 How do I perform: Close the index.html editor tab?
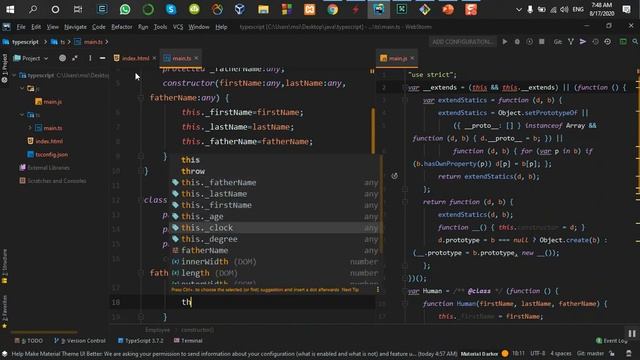154,58
